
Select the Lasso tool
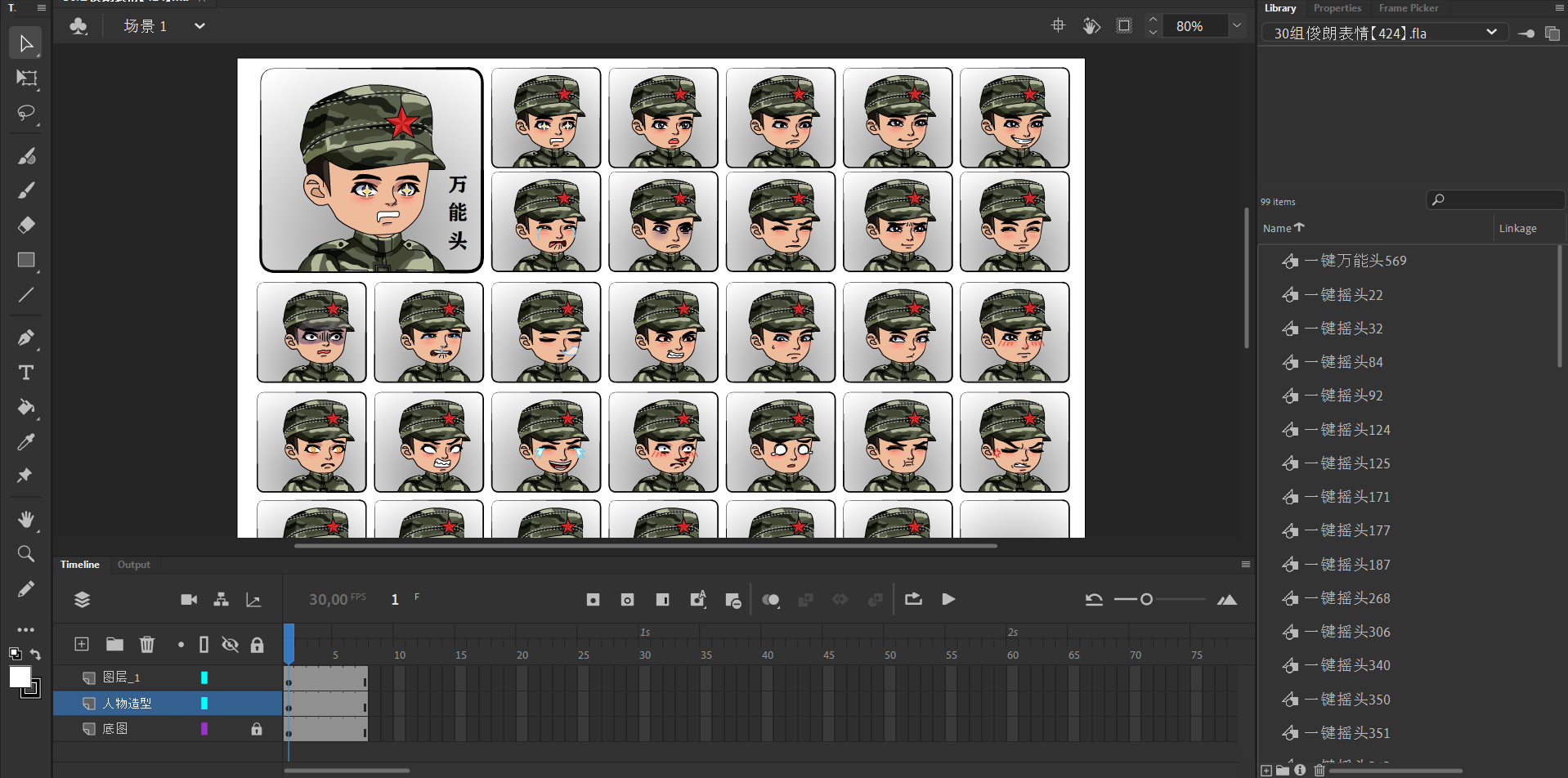[26, 113]
